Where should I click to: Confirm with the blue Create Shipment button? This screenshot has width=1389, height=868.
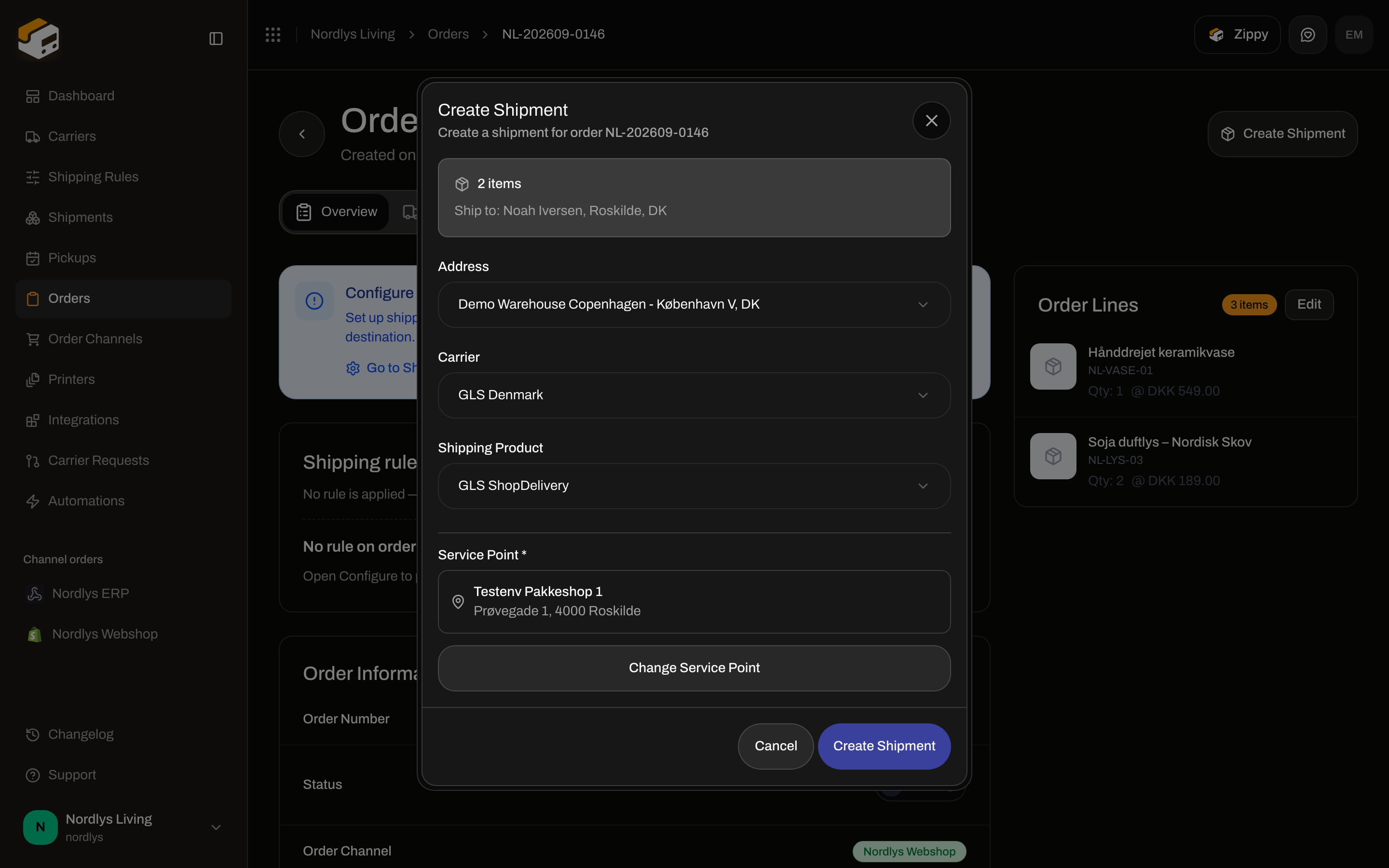tap(884, 746)
